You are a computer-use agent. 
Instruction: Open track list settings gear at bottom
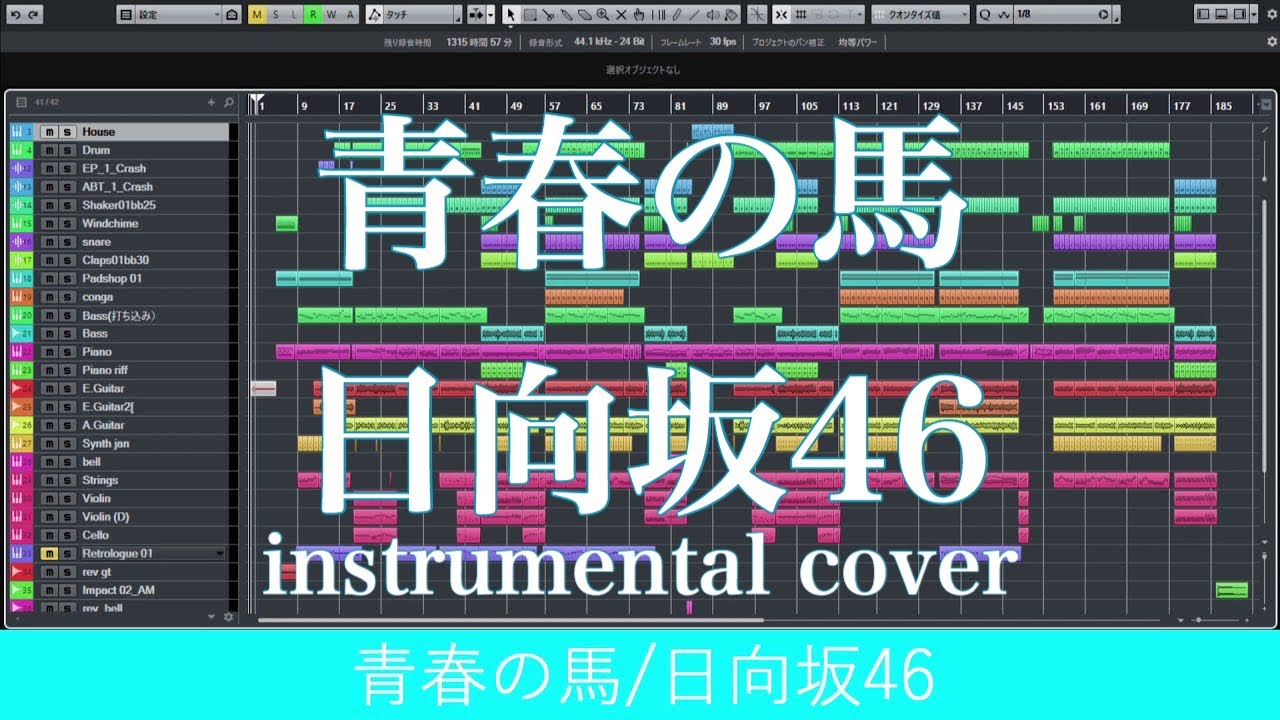point(228,617)
